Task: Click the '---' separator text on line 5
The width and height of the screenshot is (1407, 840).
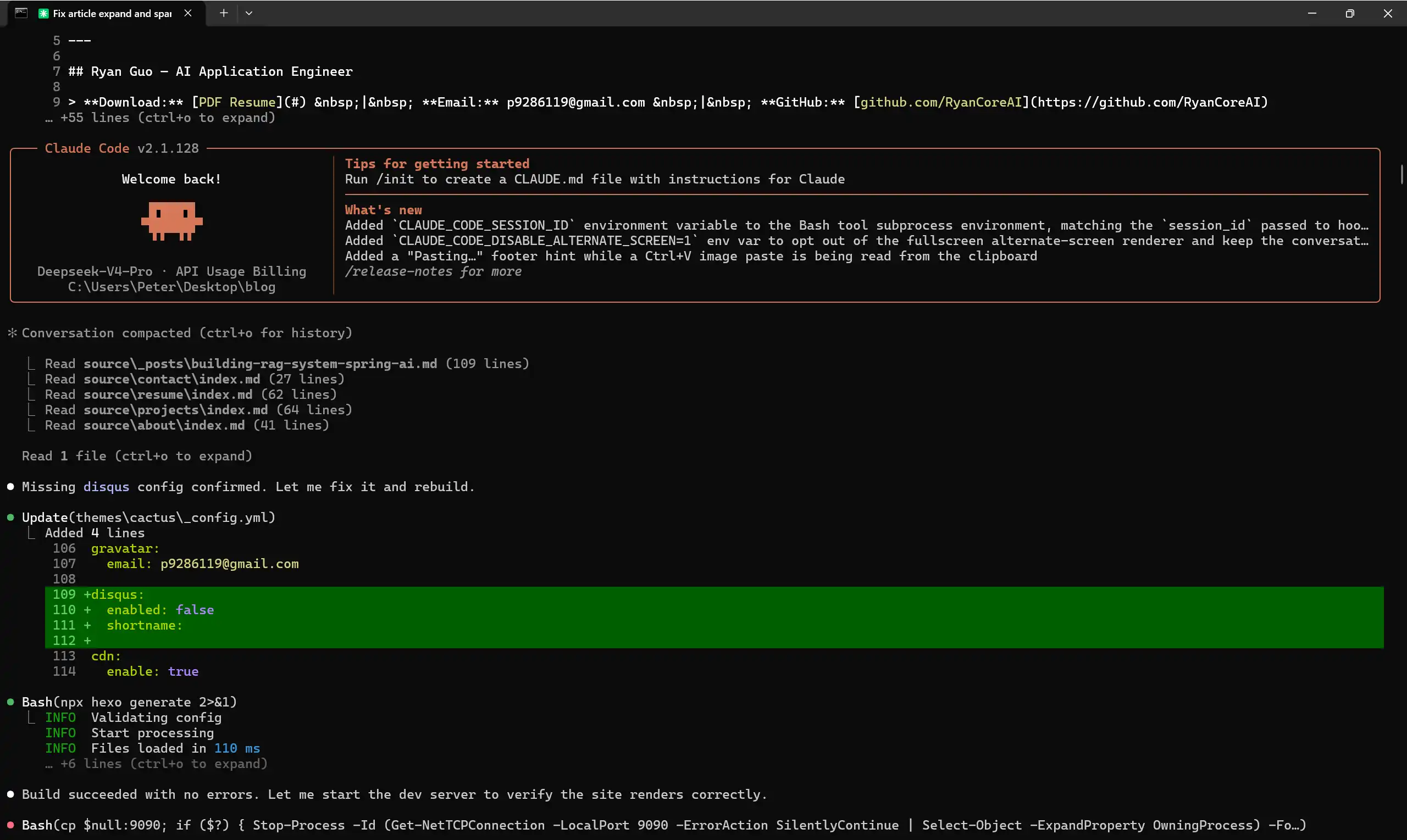Action: pos(79,41)
